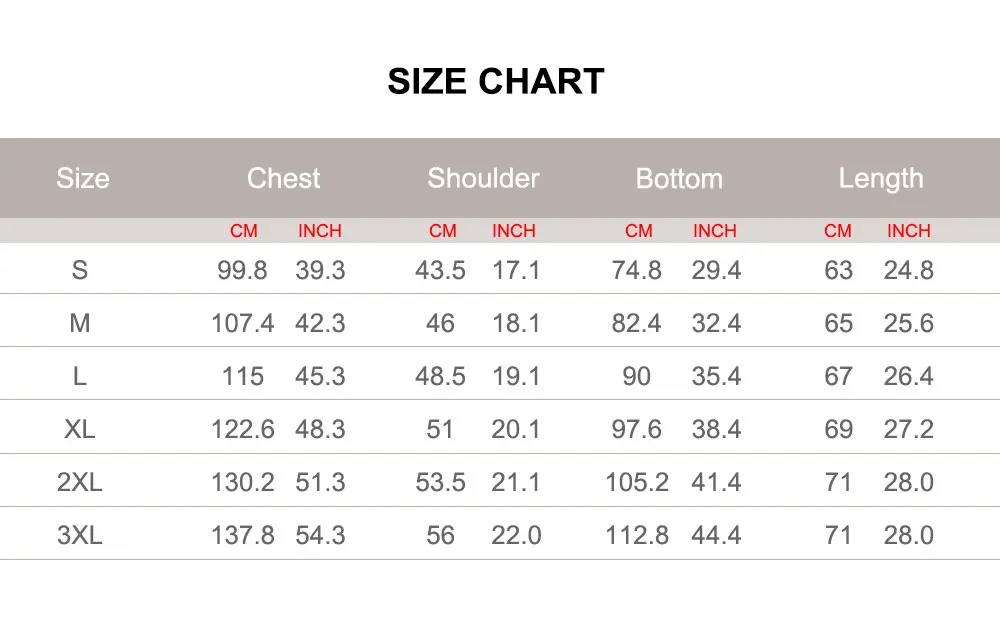Select the Size column header
This screenshot has width=1000, height=627.
tap(82, 179)
